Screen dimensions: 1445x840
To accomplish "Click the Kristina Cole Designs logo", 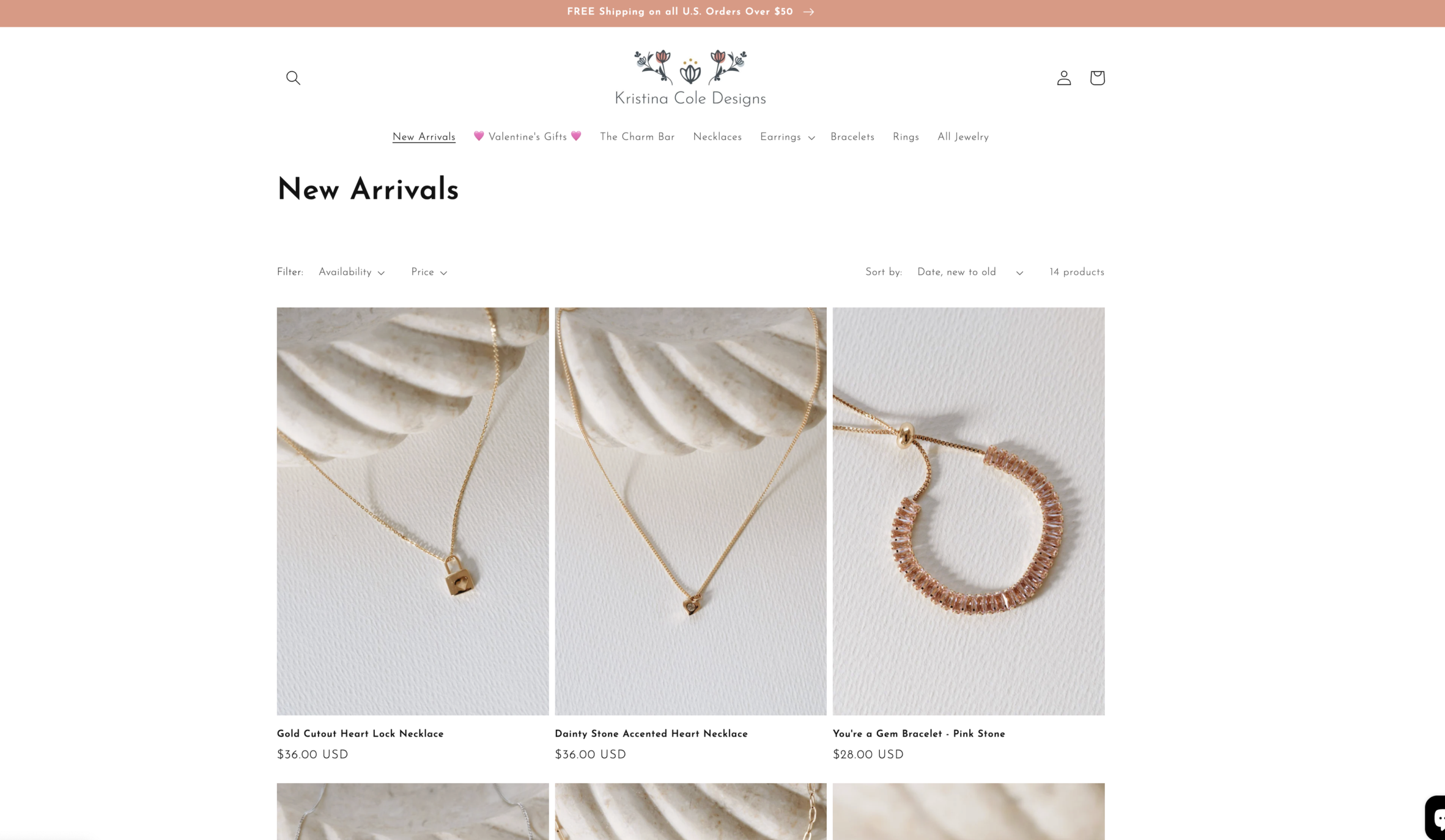I will 690,78.
